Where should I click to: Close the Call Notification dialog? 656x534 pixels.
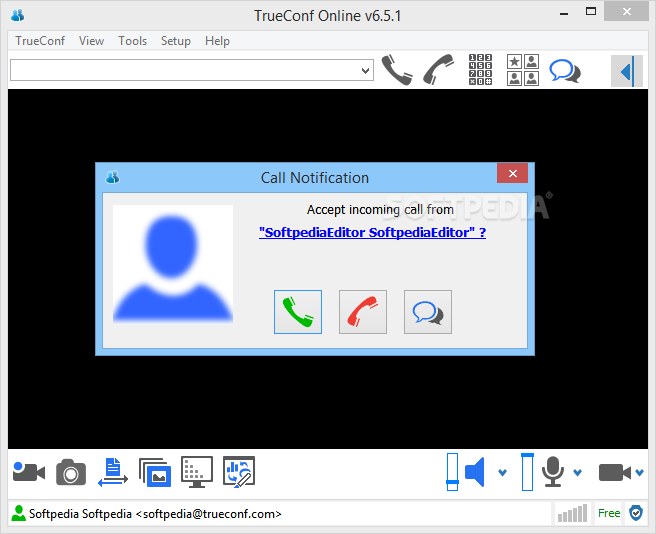(512, 173)
